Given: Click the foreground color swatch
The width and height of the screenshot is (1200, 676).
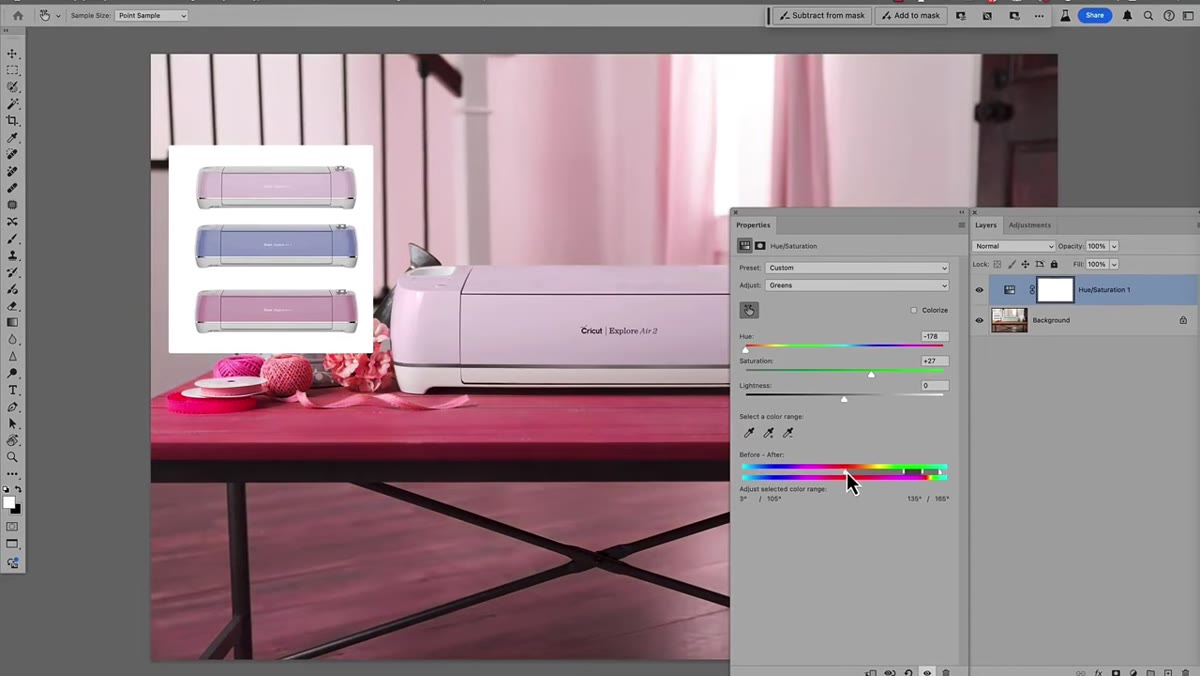Looking at the screenshot, I should (x=9, y=502).
